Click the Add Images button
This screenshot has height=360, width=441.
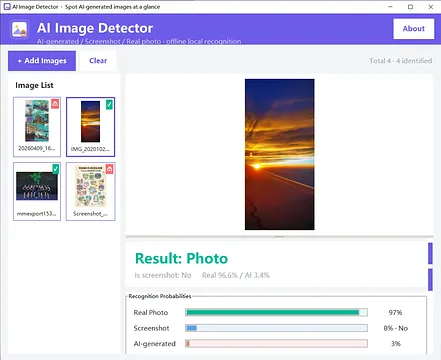coord(42,61)
